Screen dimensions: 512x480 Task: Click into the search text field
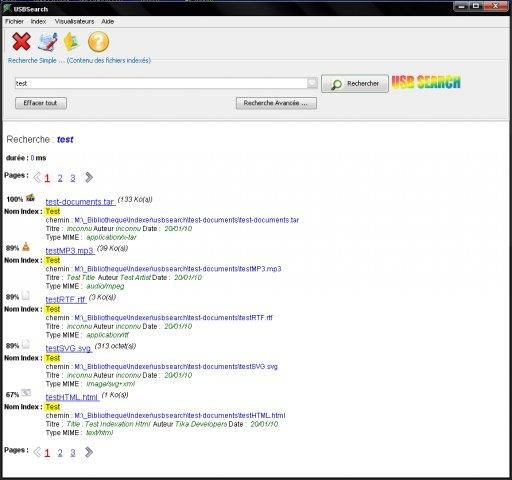(161, 83)
